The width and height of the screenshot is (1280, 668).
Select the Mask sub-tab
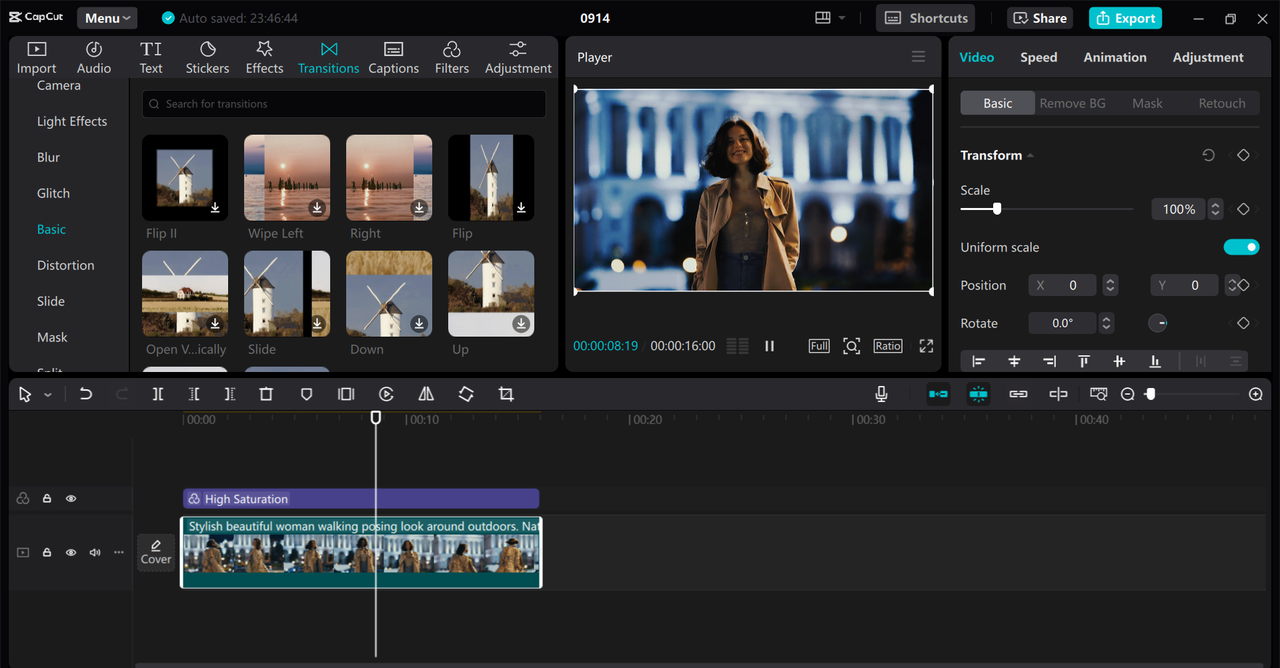[1147, 103]
